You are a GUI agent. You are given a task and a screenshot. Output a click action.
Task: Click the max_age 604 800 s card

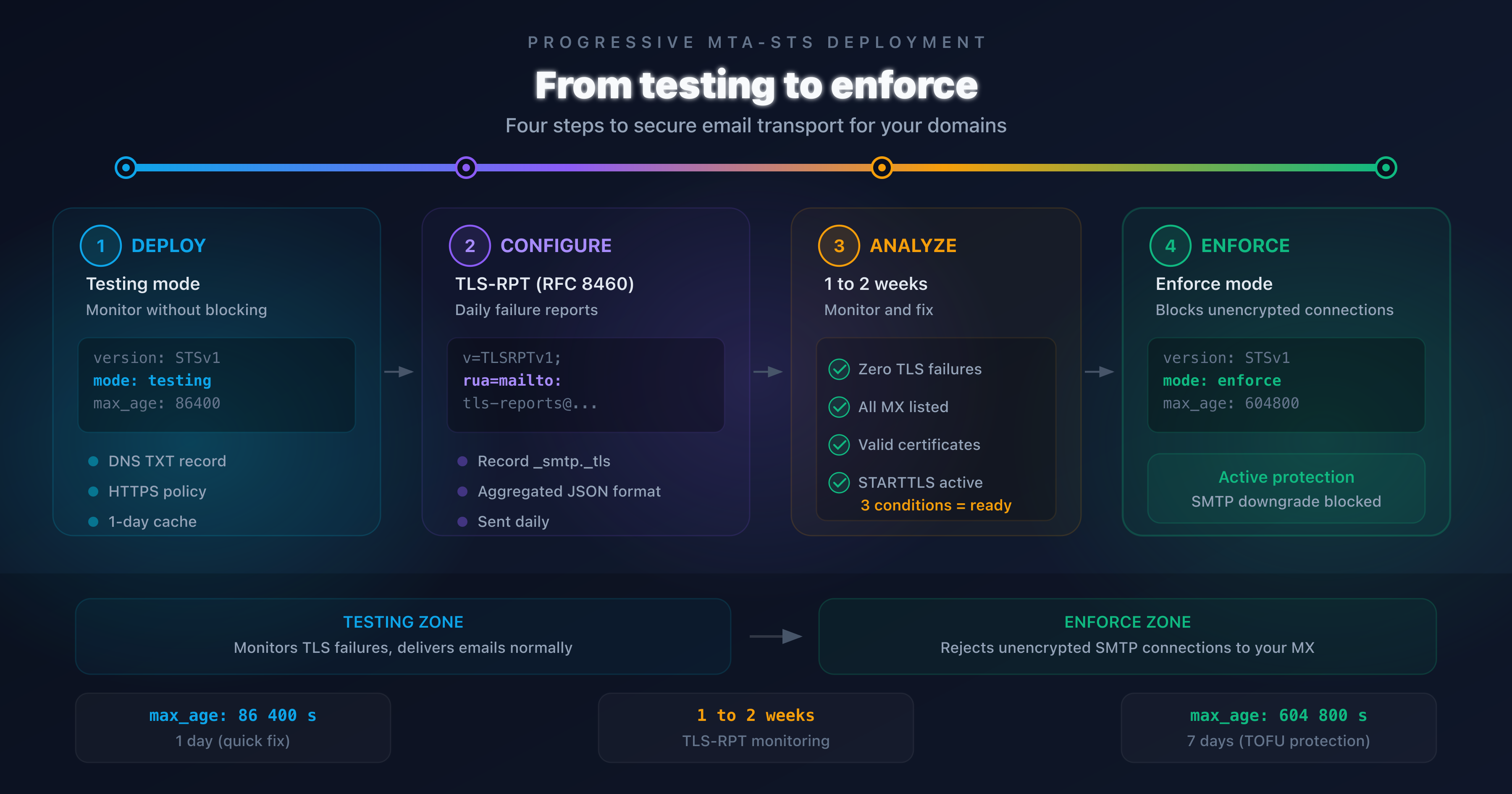coord(1278,728)
